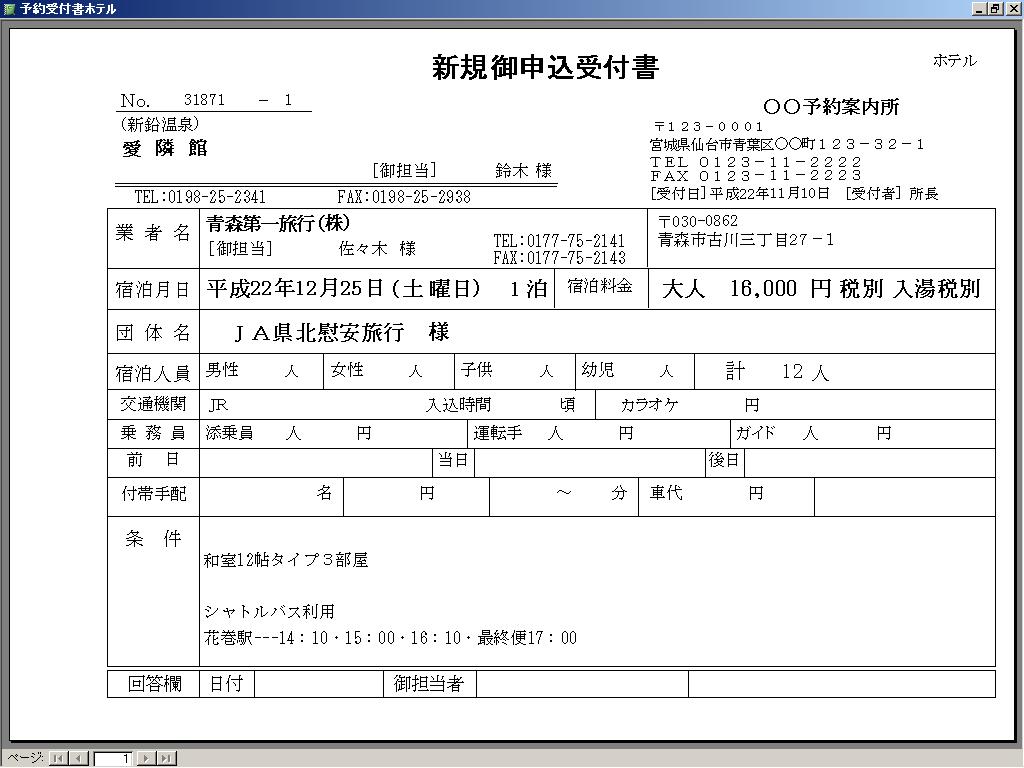Click the office name 〇〇予約案内所
Viewport: 1024px width, 768px height.
(x=831, y=106)
